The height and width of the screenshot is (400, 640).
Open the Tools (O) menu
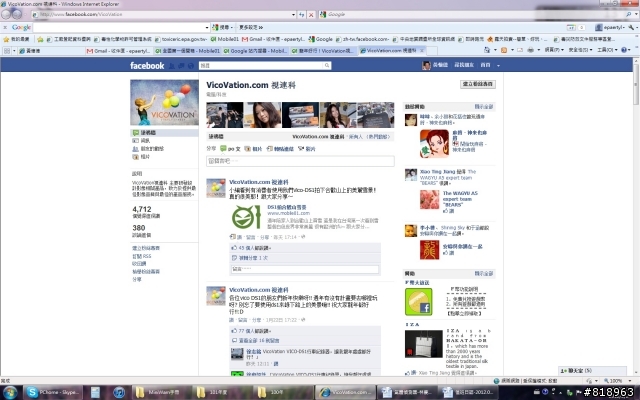(607, 50)
